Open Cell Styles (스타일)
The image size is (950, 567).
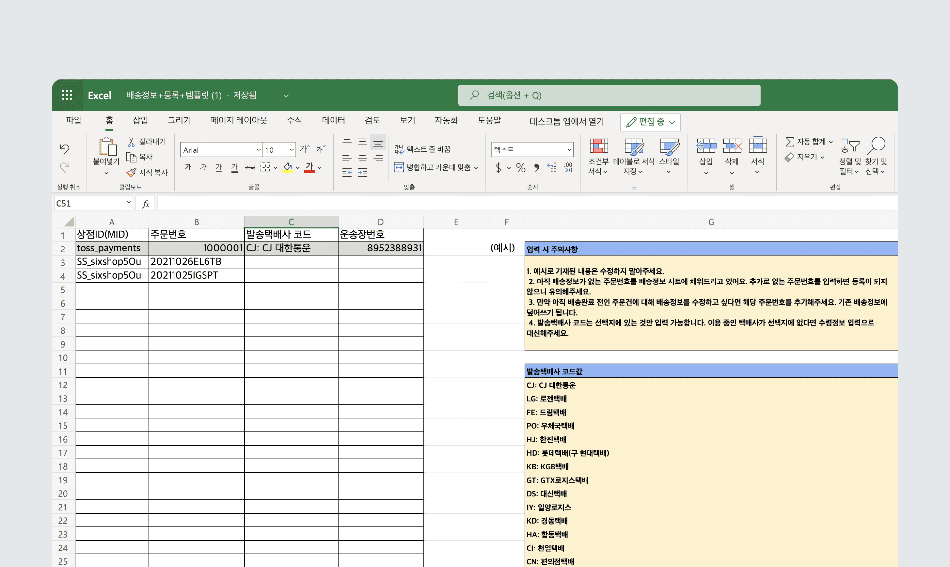click(669, 156)
